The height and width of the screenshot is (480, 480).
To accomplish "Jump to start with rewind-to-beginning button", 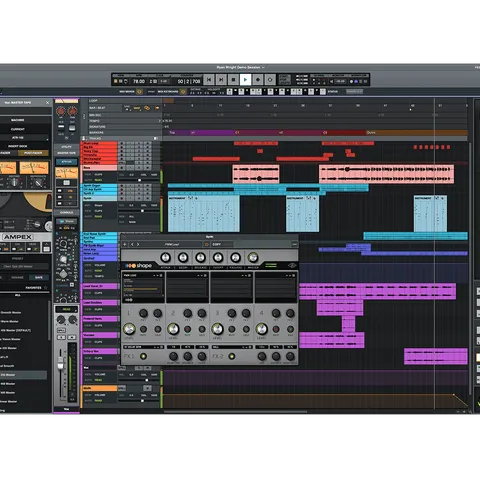I will tap(209, 80).
